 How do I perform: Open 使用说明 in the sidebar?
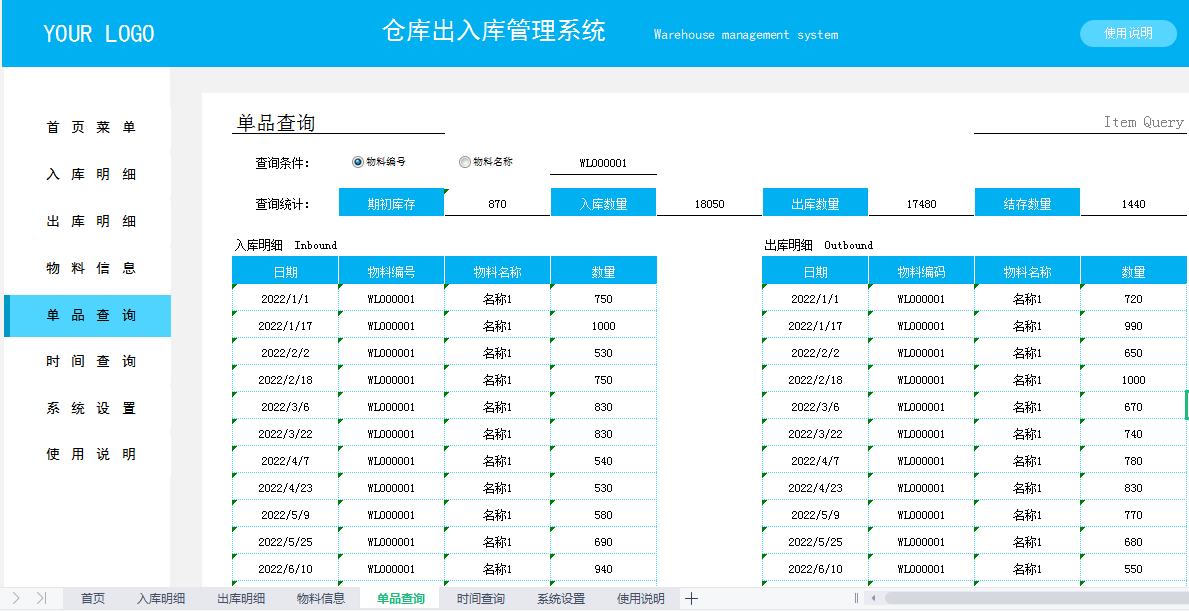(91, 455)
